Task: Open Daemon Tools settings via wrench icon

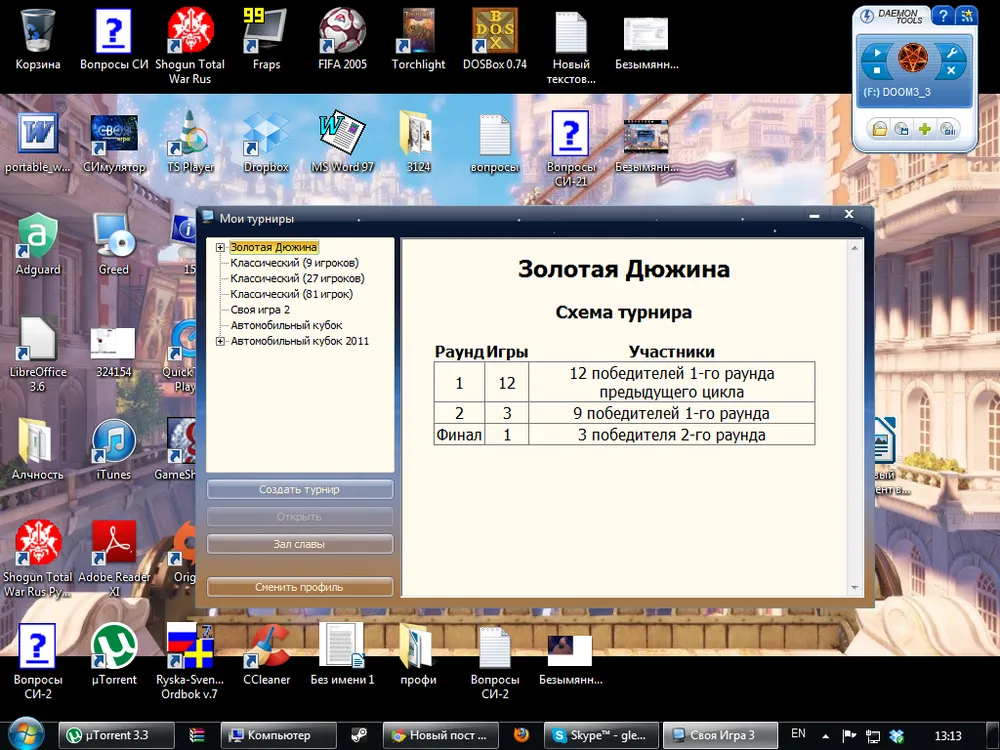Action: [950, 52]
